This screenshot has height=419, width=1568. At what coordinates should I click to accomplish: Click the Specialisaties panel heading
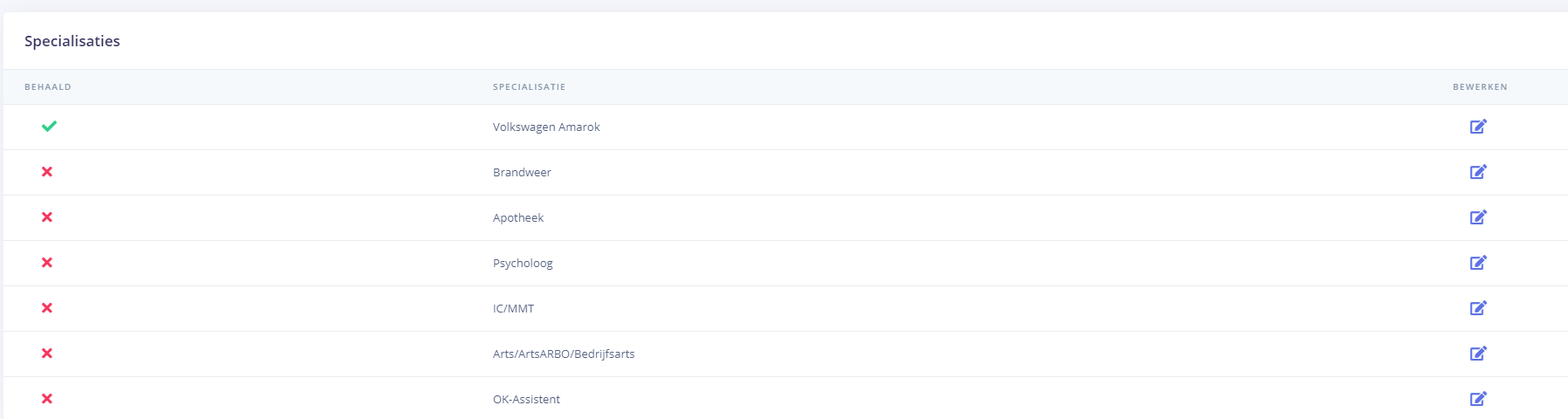pyautogui.click(x=72, y=41)
